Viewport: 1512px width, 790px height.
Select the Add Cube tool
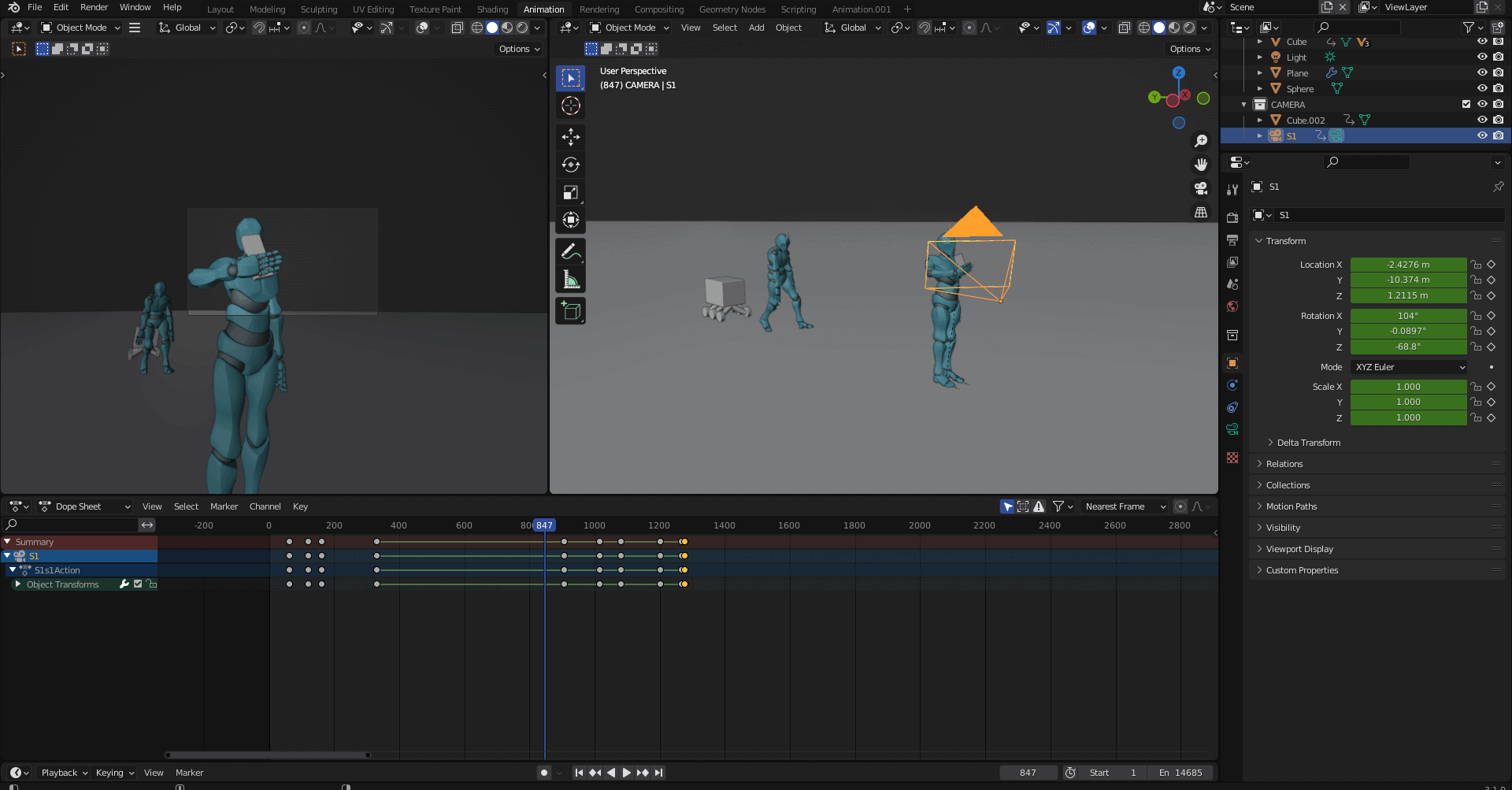(x=571, y=311)
